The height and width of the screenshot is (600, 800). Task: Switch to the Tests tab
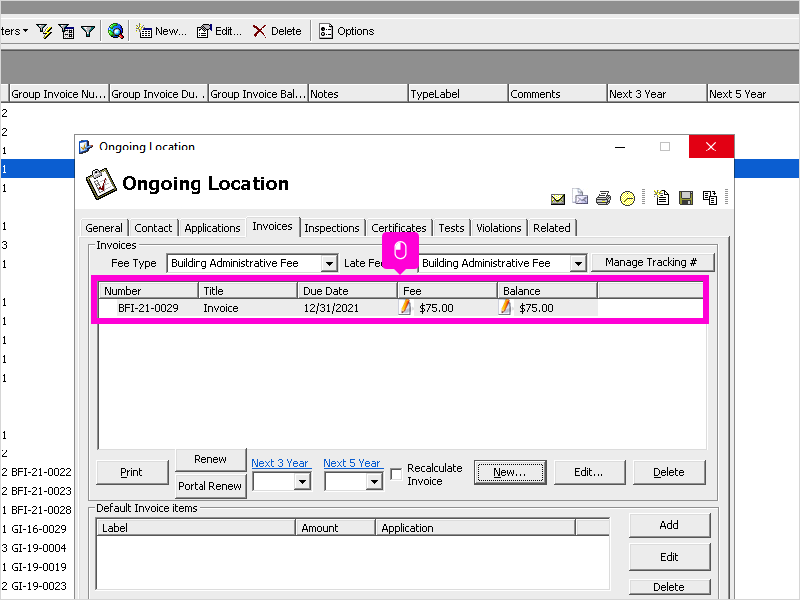pyautogui.click(x=452, y=228)
